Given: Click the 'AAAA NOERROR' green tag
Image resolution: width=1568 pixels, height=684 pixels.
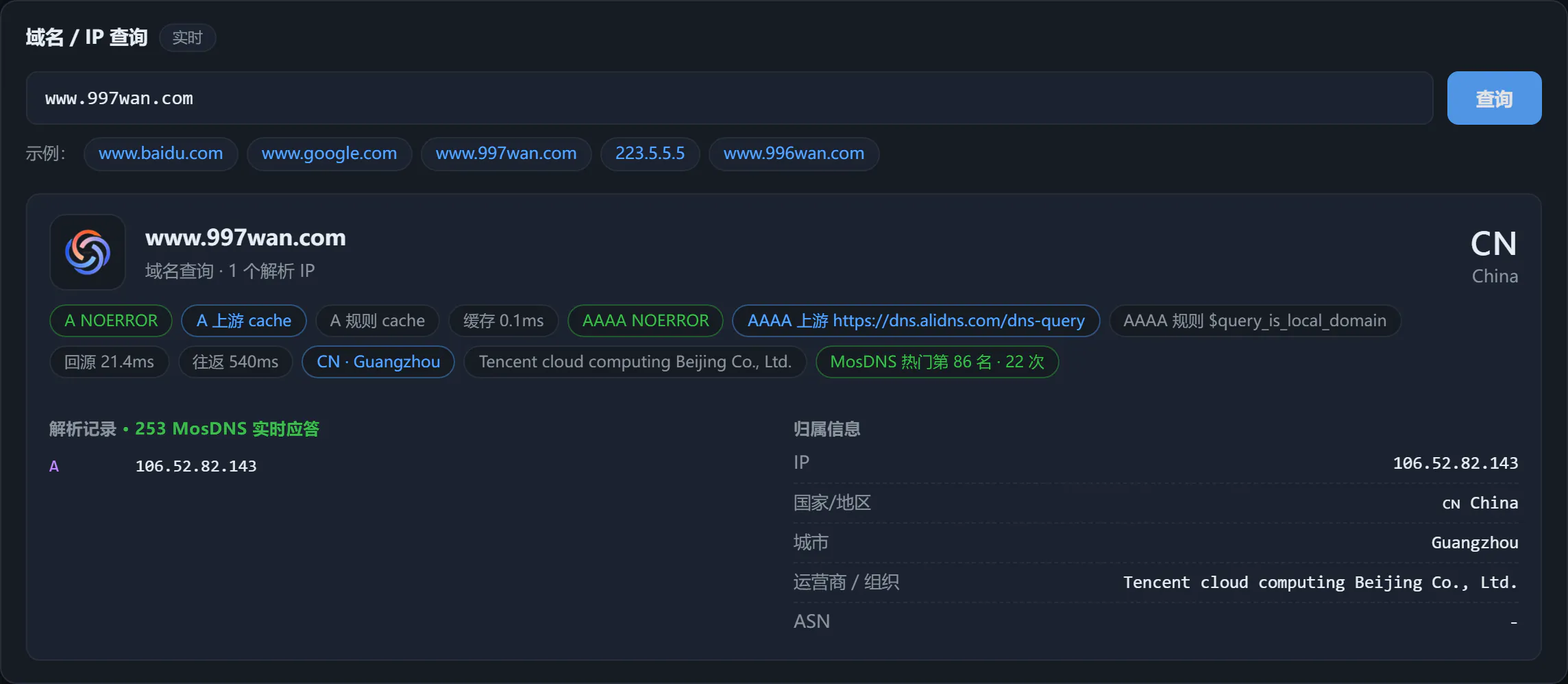Looking at the screenshot, I should pyautogui.click(x=646, y=321).
